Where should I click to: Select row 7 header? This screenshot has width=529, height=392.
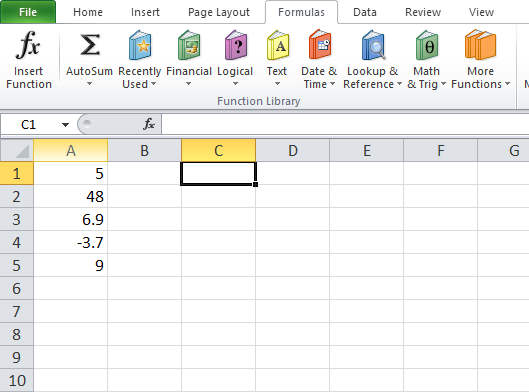[17, 311]
